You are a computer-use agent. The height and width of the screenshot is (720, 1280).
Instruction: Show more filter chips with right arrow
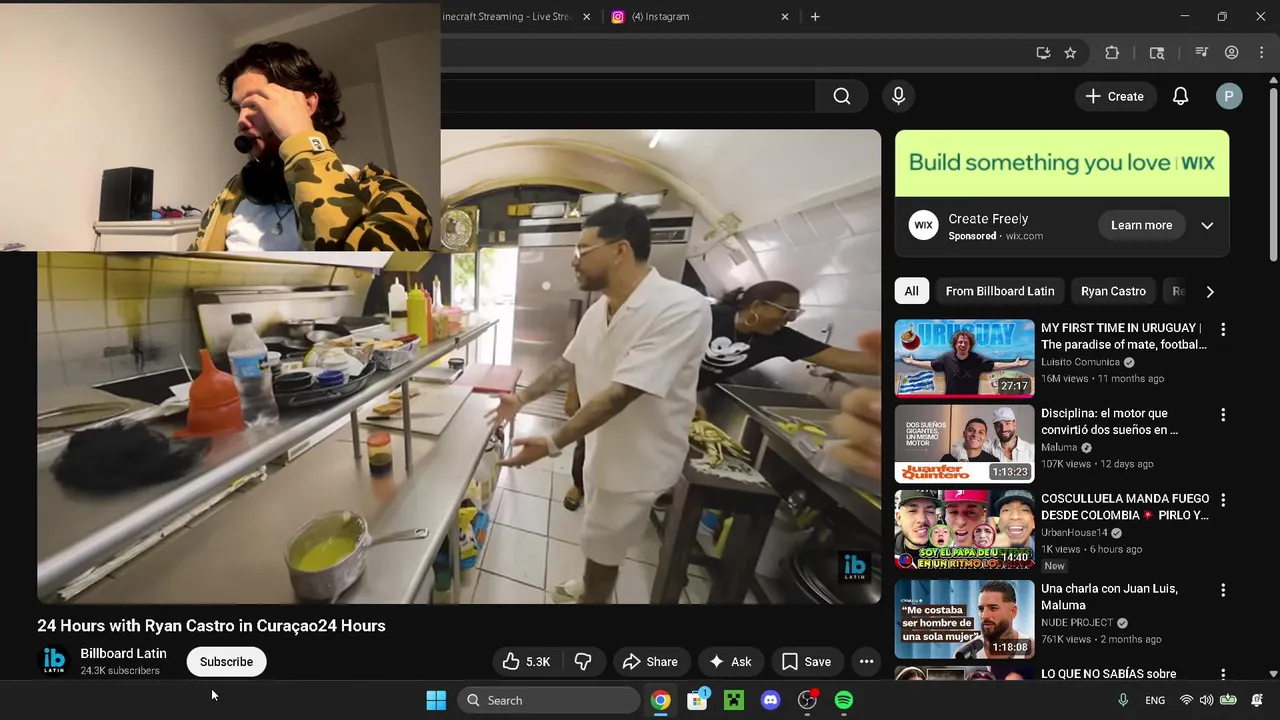tap(1210, 291)
